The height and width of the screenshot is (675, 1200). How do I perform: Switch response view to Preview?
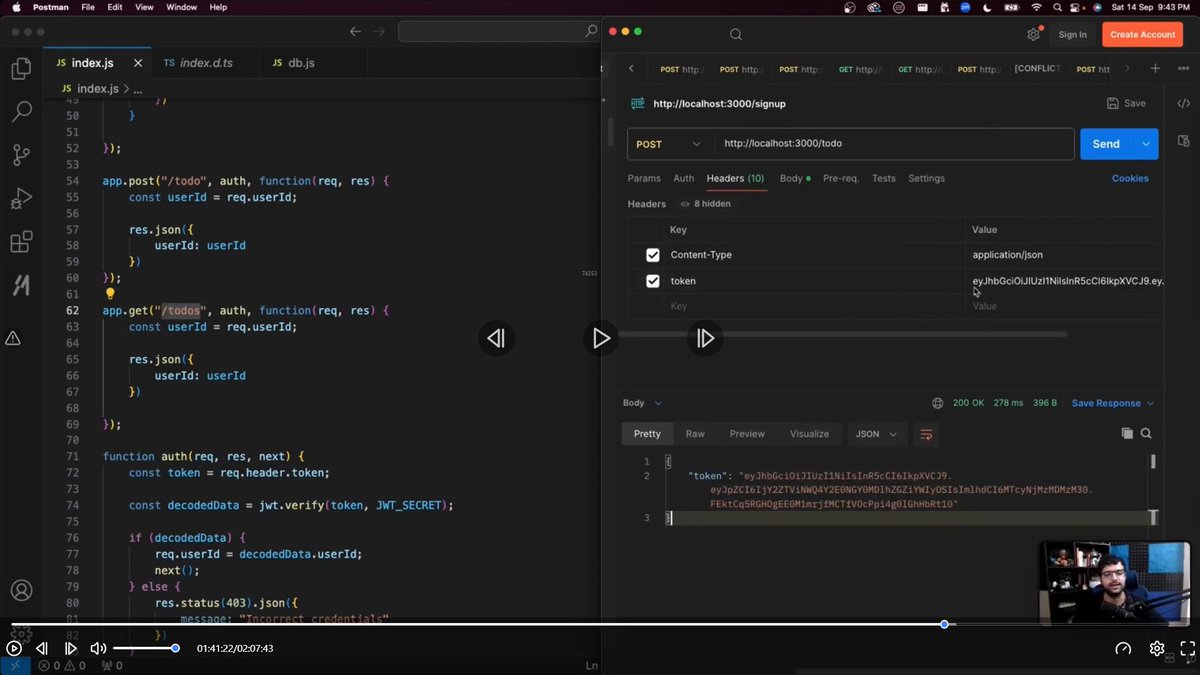747,434
